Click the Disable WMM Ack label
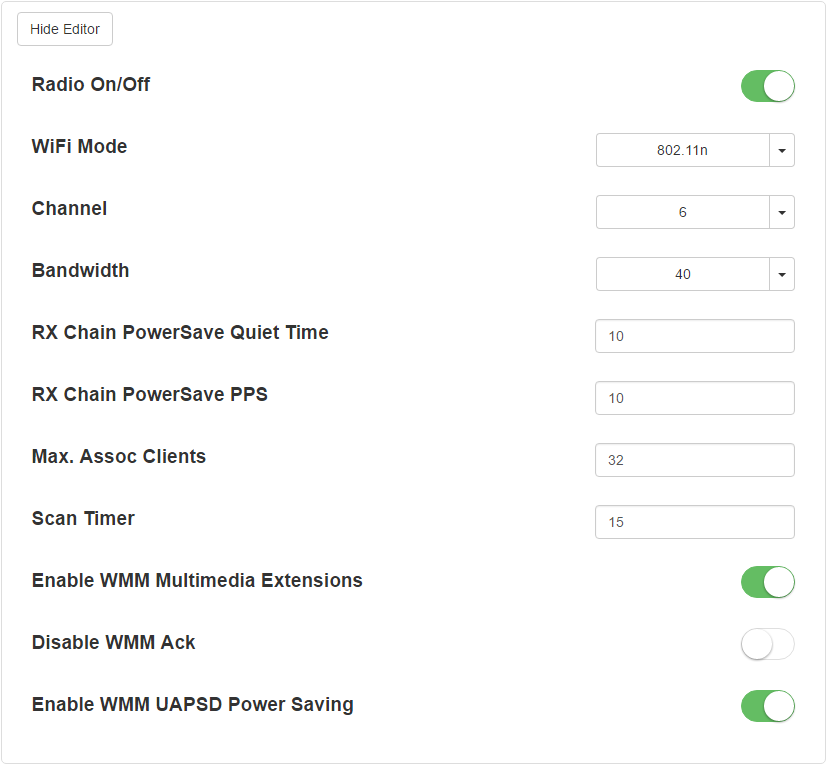This screenshot has width=827, height=764. pos(113,642)
